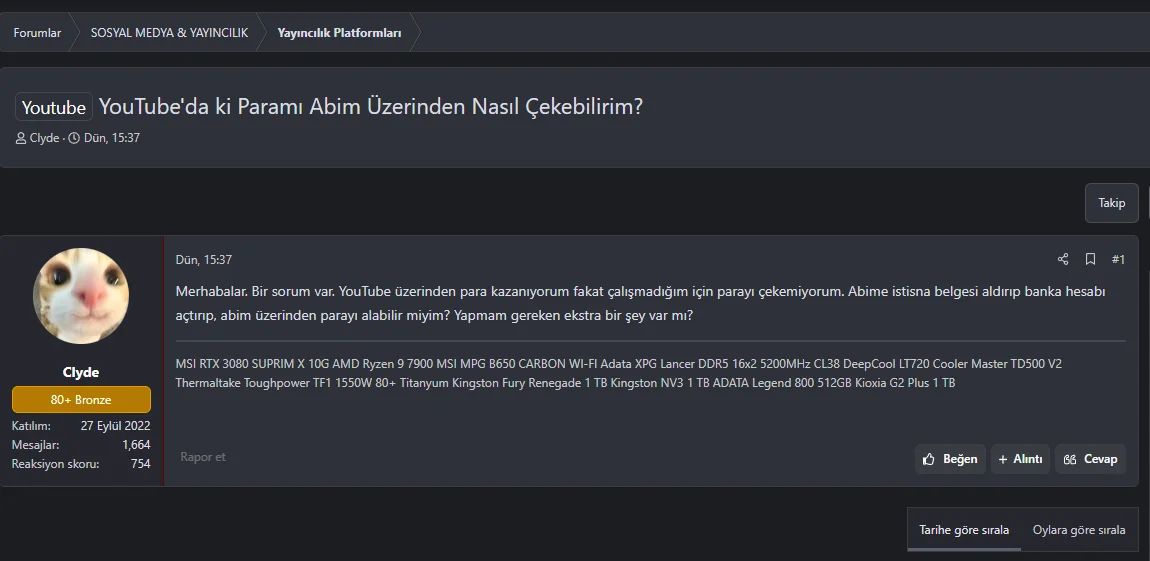Viewport: 1150px width, 561px height.
Task: Click the plus icon beside Alıntı
Action: (x=1003, y=459)
